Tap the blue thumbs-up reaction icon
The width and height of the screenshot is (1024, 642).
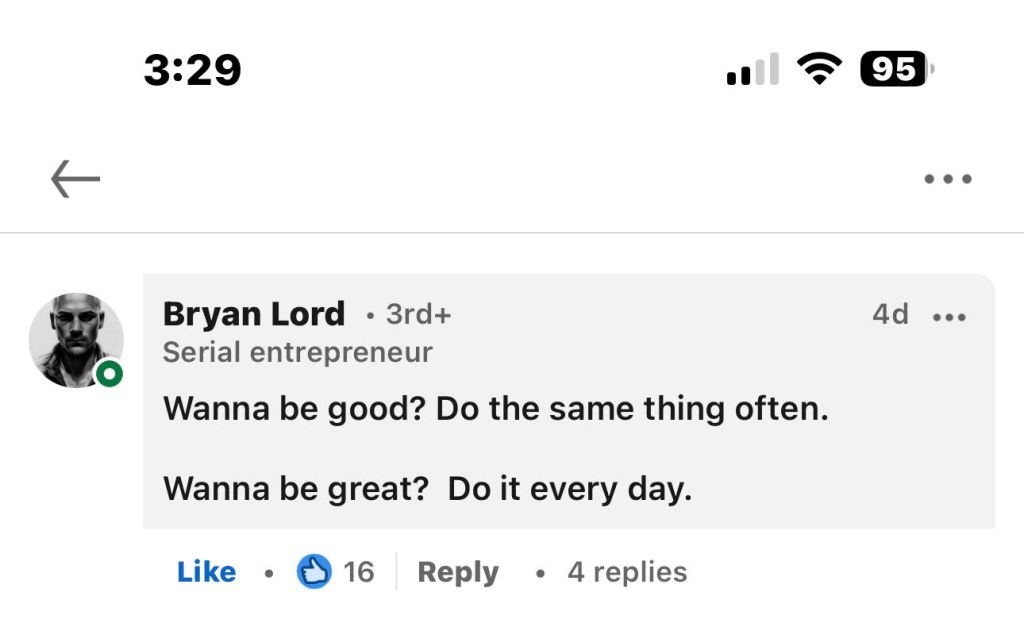[x=314, y=572]
